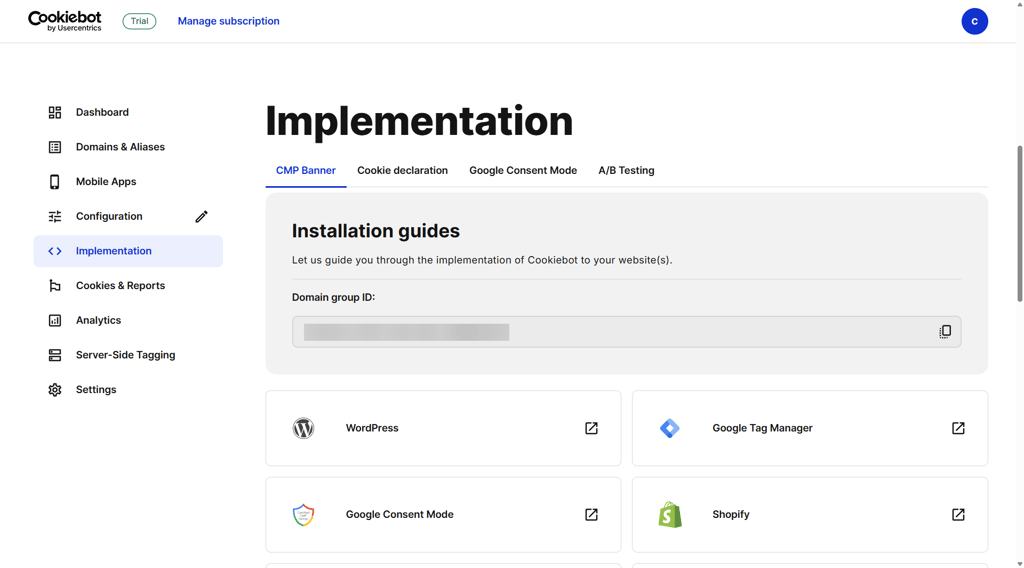Click the Domain group ID label
This screenshot has height=568, width=1024.
(x=333, y=297)
